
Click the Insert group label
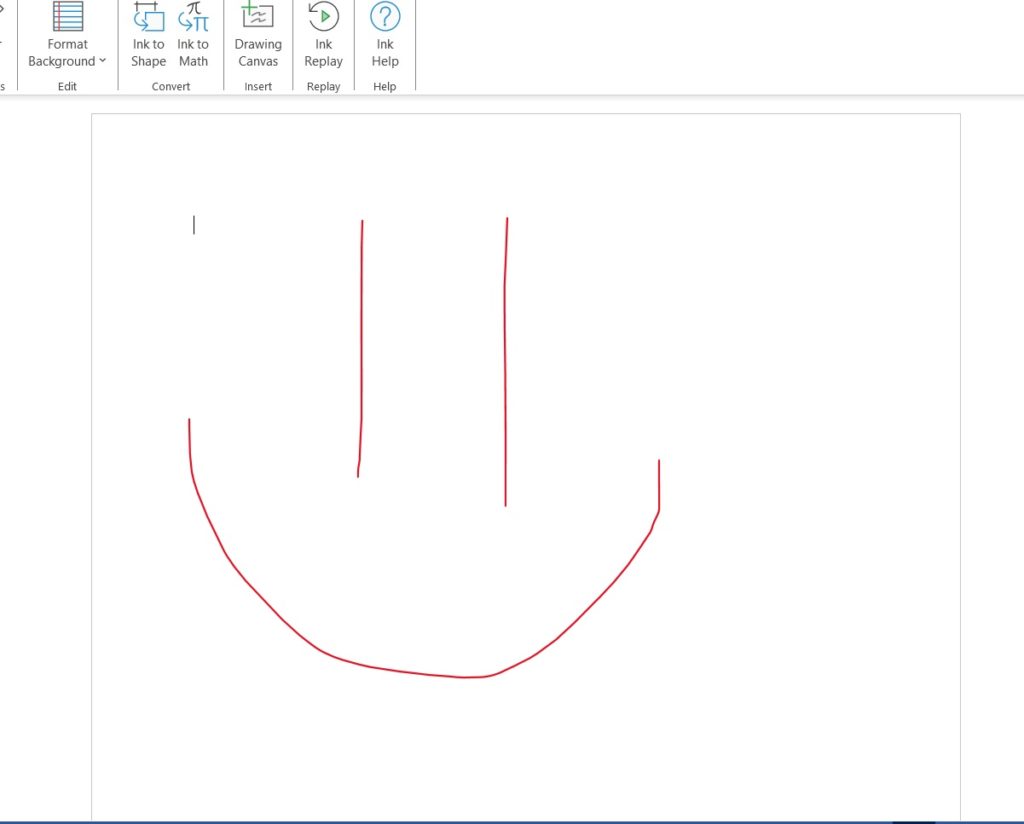(x=258, y=86)
